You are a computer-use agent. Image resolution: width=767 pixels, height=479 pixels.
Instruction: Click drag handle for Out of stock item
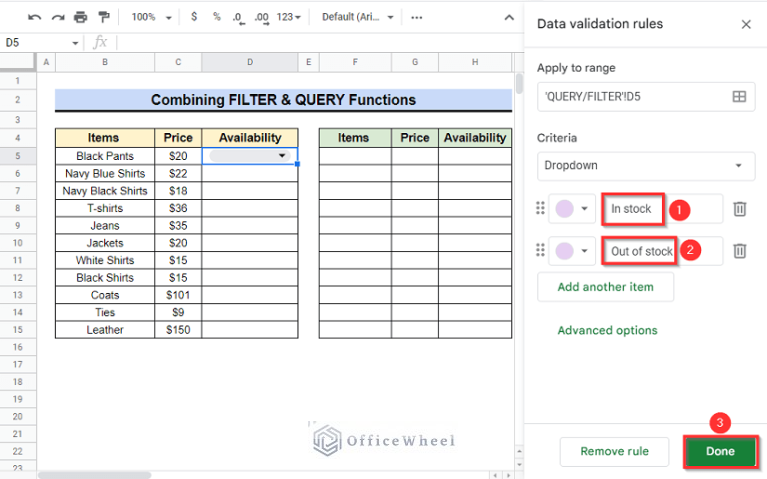coord(540,251)
